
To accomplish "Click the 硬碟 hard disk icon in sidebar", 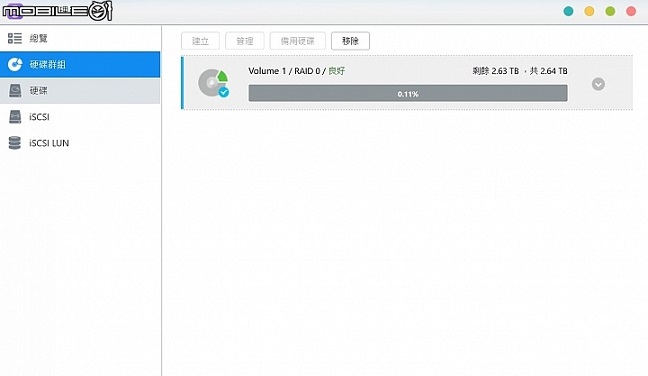I will (15, 90).
